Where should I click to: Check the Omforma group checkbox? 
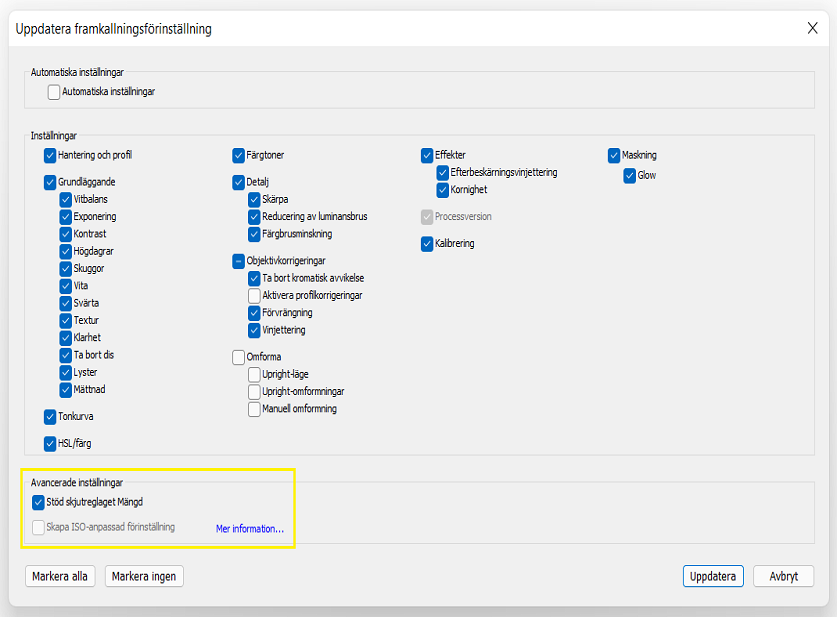pos(239,357)
